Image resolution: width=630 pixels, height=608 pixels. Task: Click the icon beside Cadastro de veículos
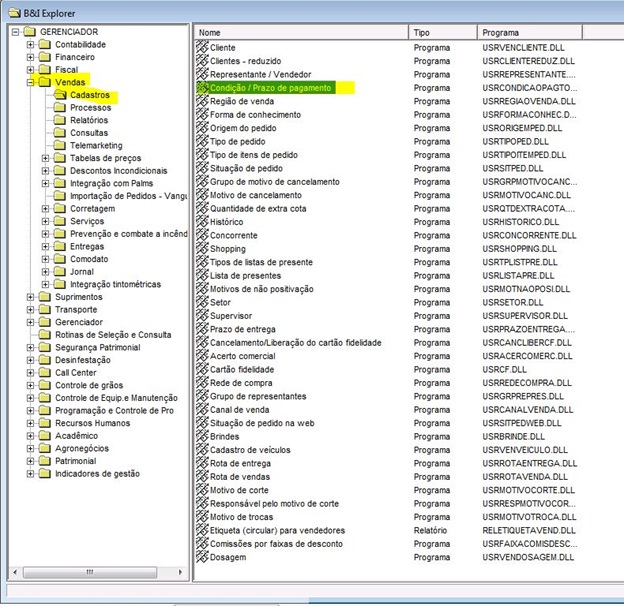pos(202,450)
